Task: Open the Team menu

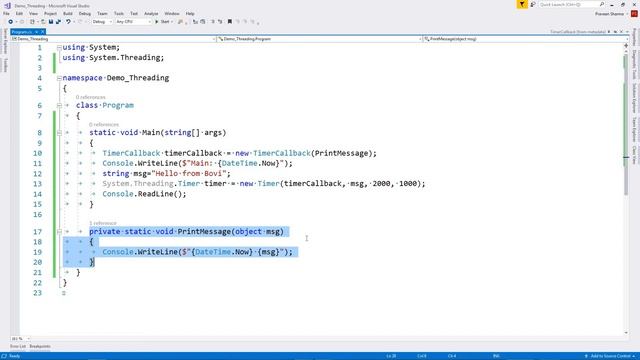Action: pyautogui.click(x=102, y=13)
